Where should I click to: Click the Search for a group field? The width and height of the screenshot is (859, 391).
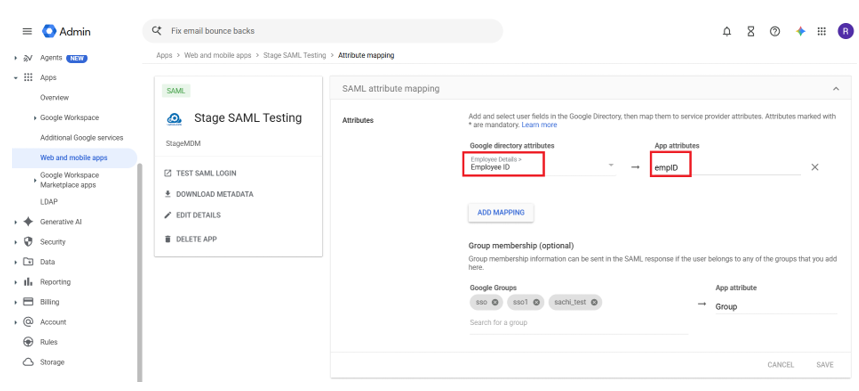point(579,323)
